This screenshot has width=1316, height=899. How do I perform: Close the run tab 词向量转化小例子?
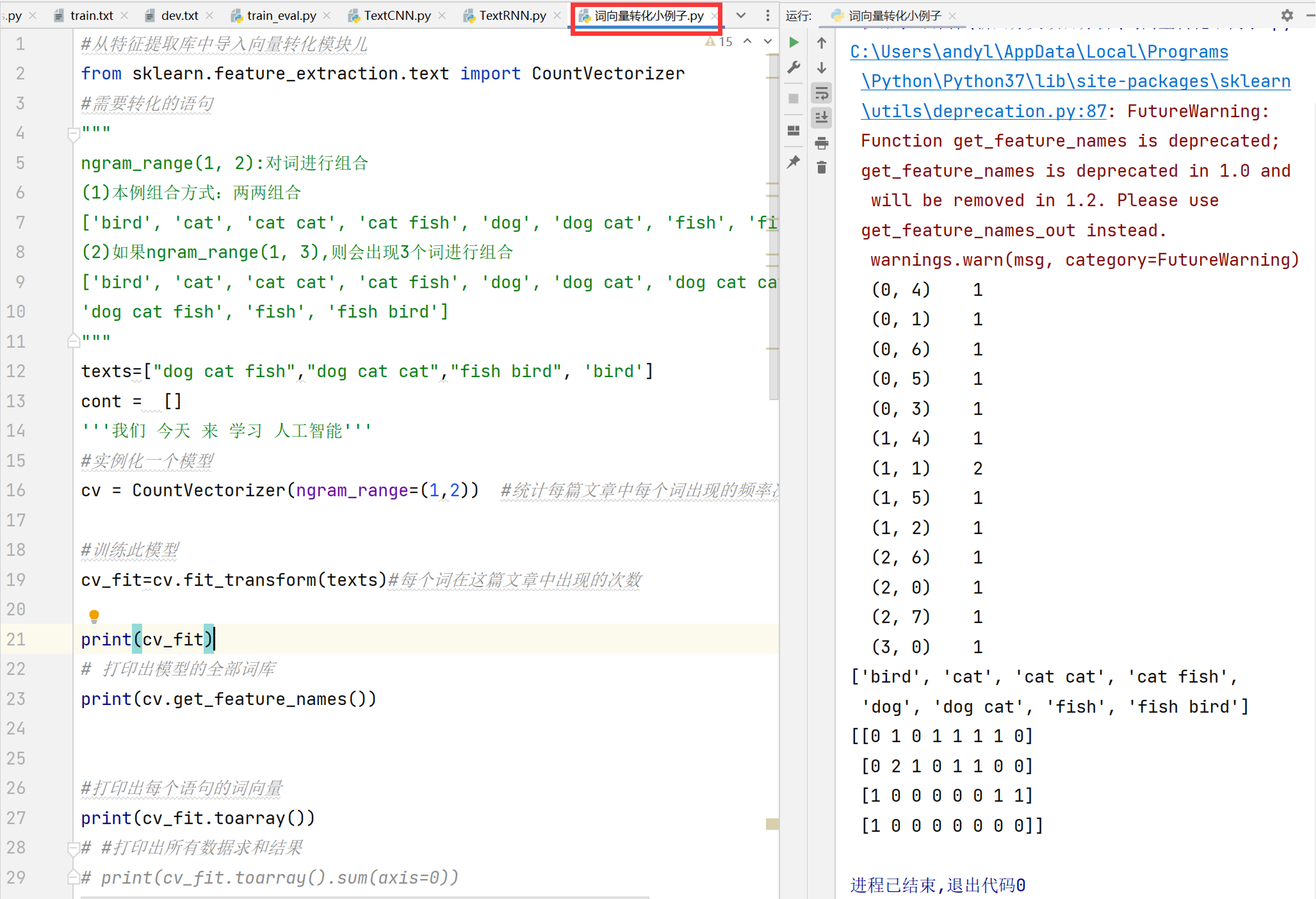pyautogui.click(x=952, y=15)
